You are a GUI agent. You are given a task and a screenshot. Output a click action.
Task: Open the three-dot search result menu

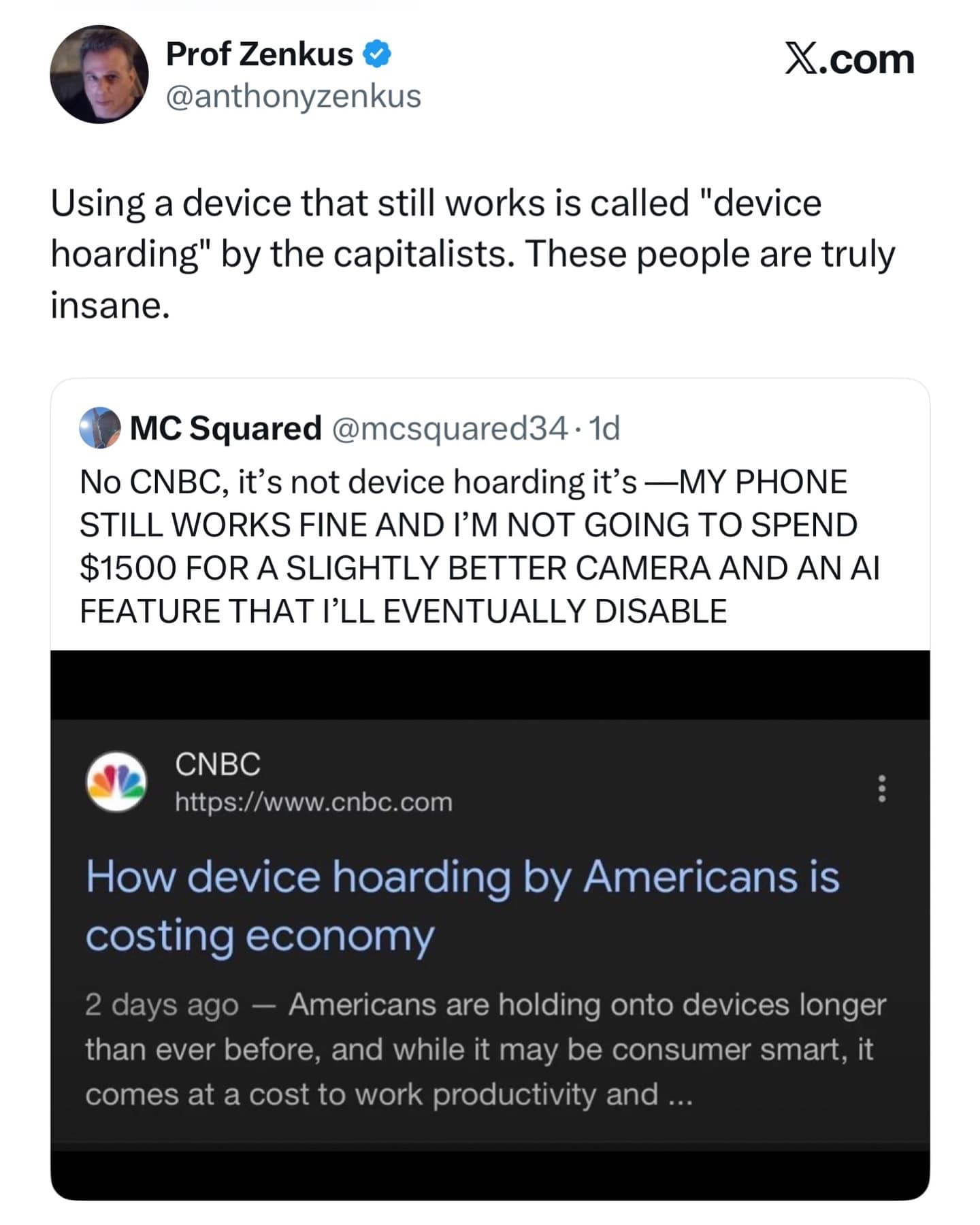pos(882,788)
